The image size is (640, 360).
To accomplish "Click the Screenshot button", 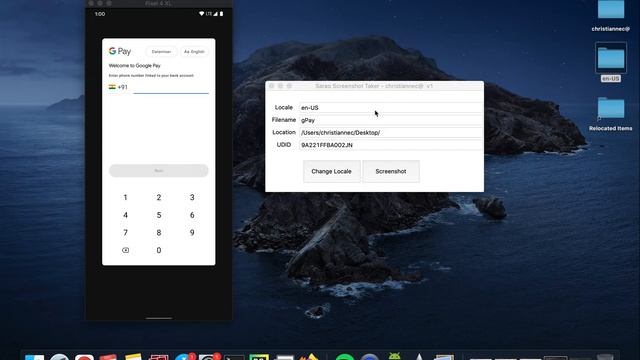I will [391, 171].
